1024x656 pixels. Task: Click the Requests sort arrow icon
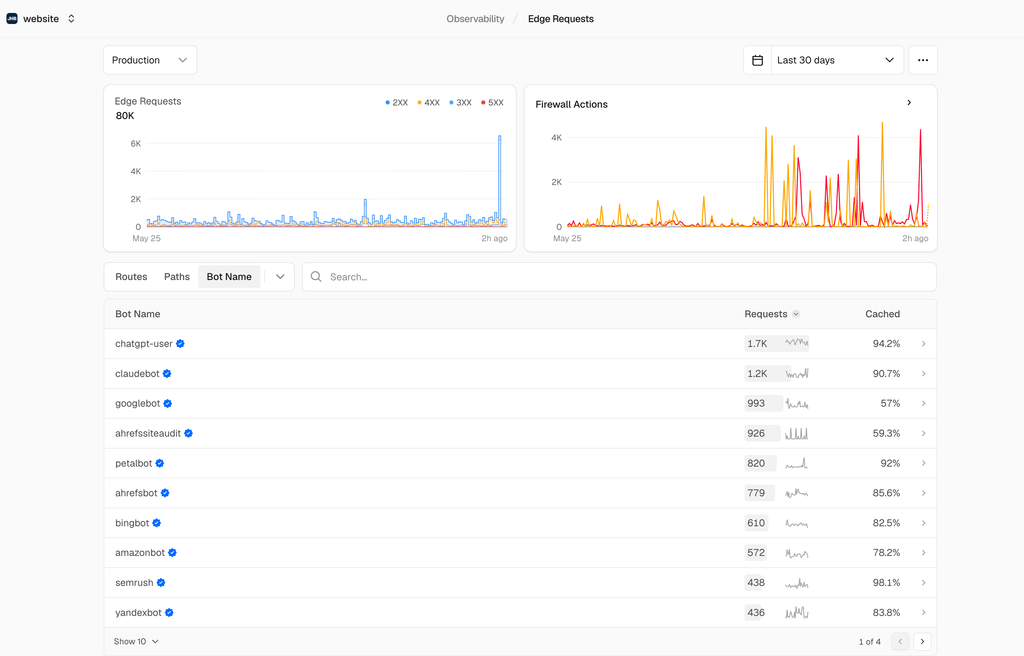click(796, 314)
